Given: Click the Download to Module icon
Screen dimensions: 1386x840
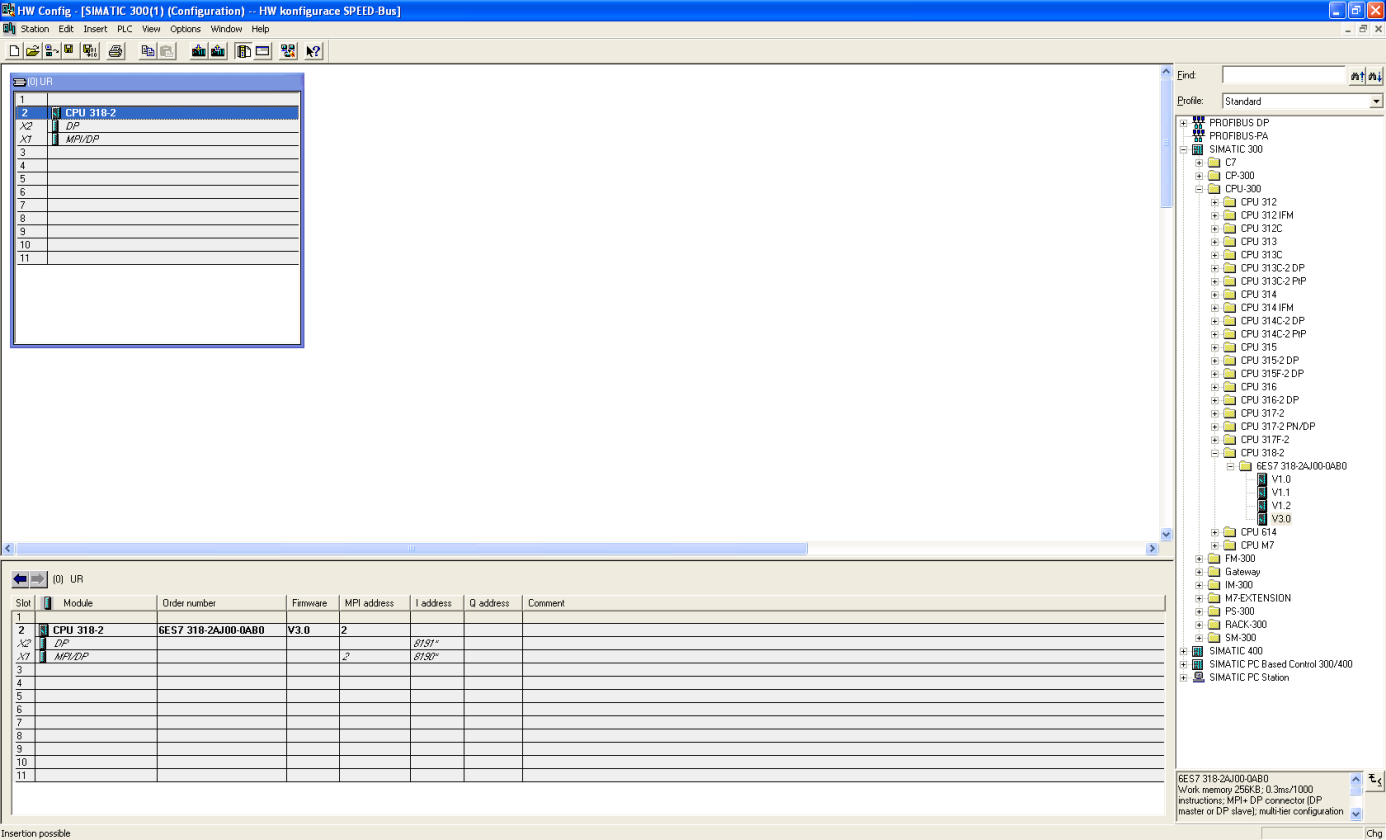Looking at the screenshot, I should [199, 50].
